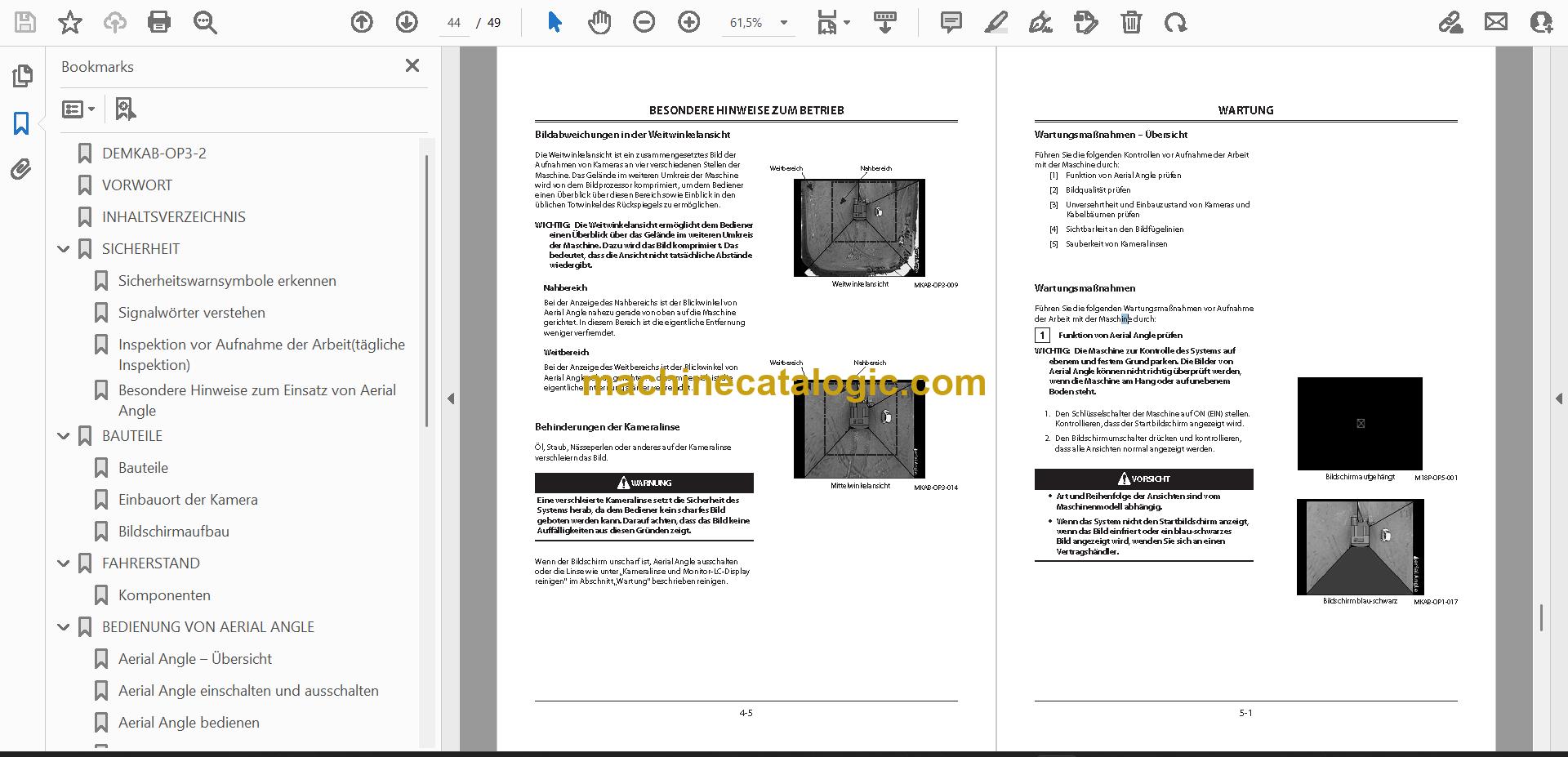Click the Aerial Angle bedienen bookmark
Screen dimensions: 1568x757
189,723
